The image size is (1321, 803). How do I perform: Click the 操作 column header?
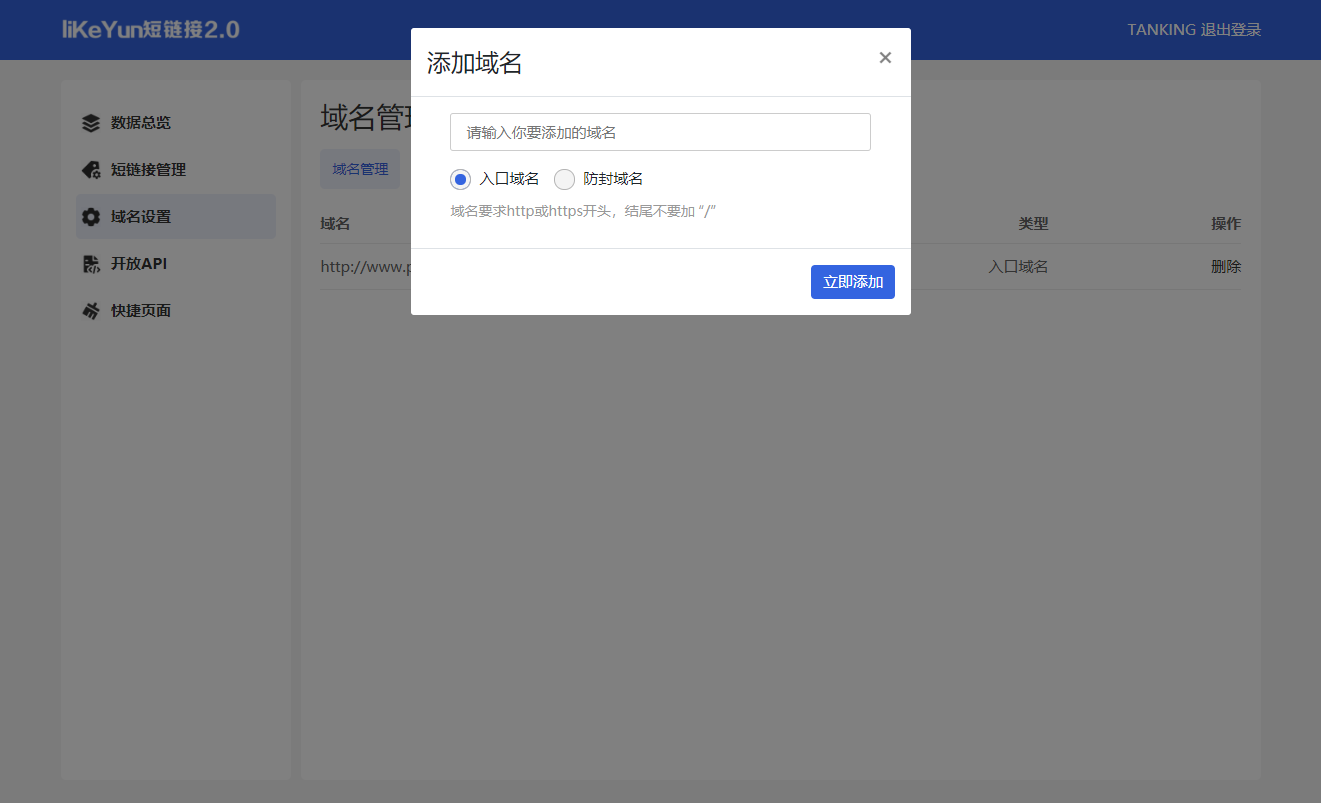tap(1226, 224)
